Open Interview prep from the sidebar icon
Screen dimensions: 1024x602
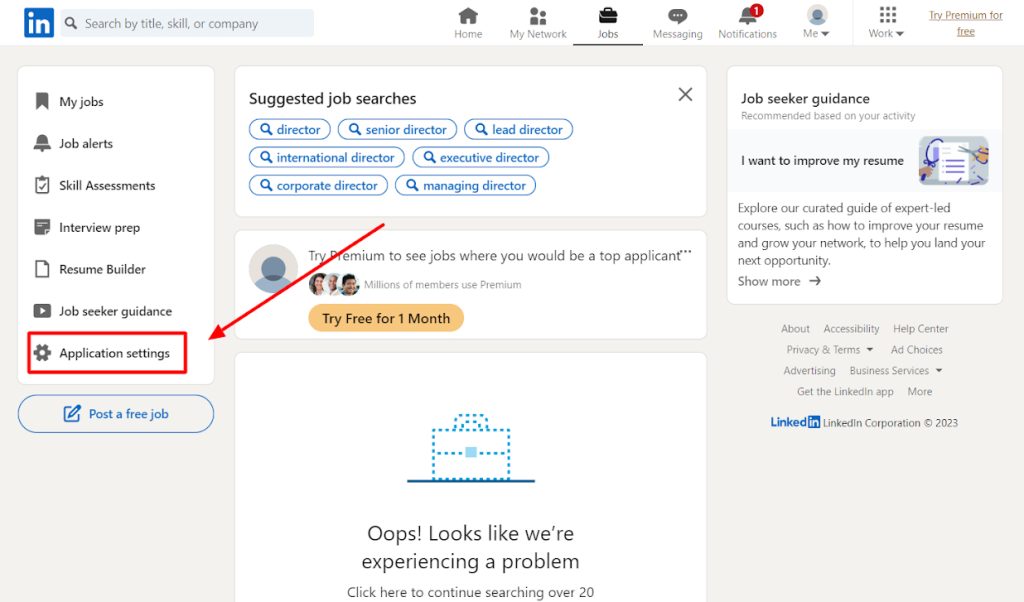42,227
